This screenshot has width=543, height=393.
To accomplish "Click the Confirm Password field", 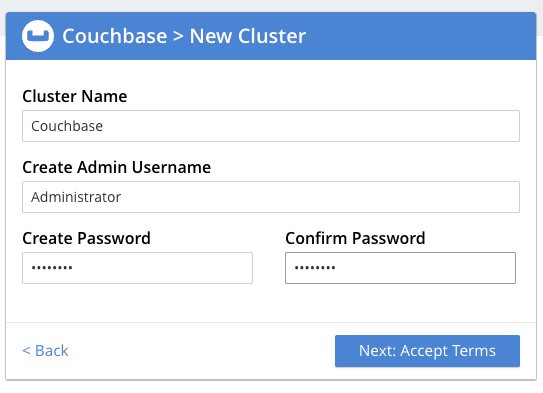I will click(x=400, y=268).
